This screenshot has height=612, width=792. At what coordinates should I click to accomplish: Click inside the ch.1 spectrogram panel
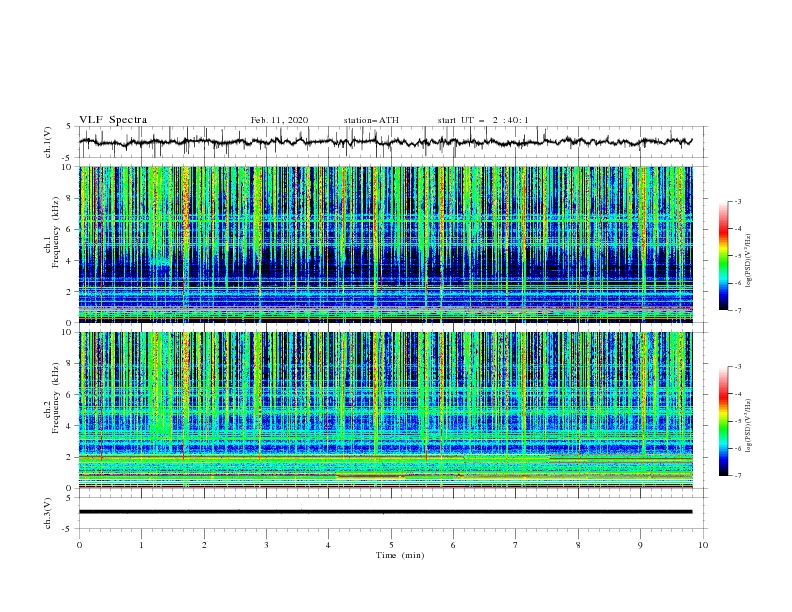[386, 244]
